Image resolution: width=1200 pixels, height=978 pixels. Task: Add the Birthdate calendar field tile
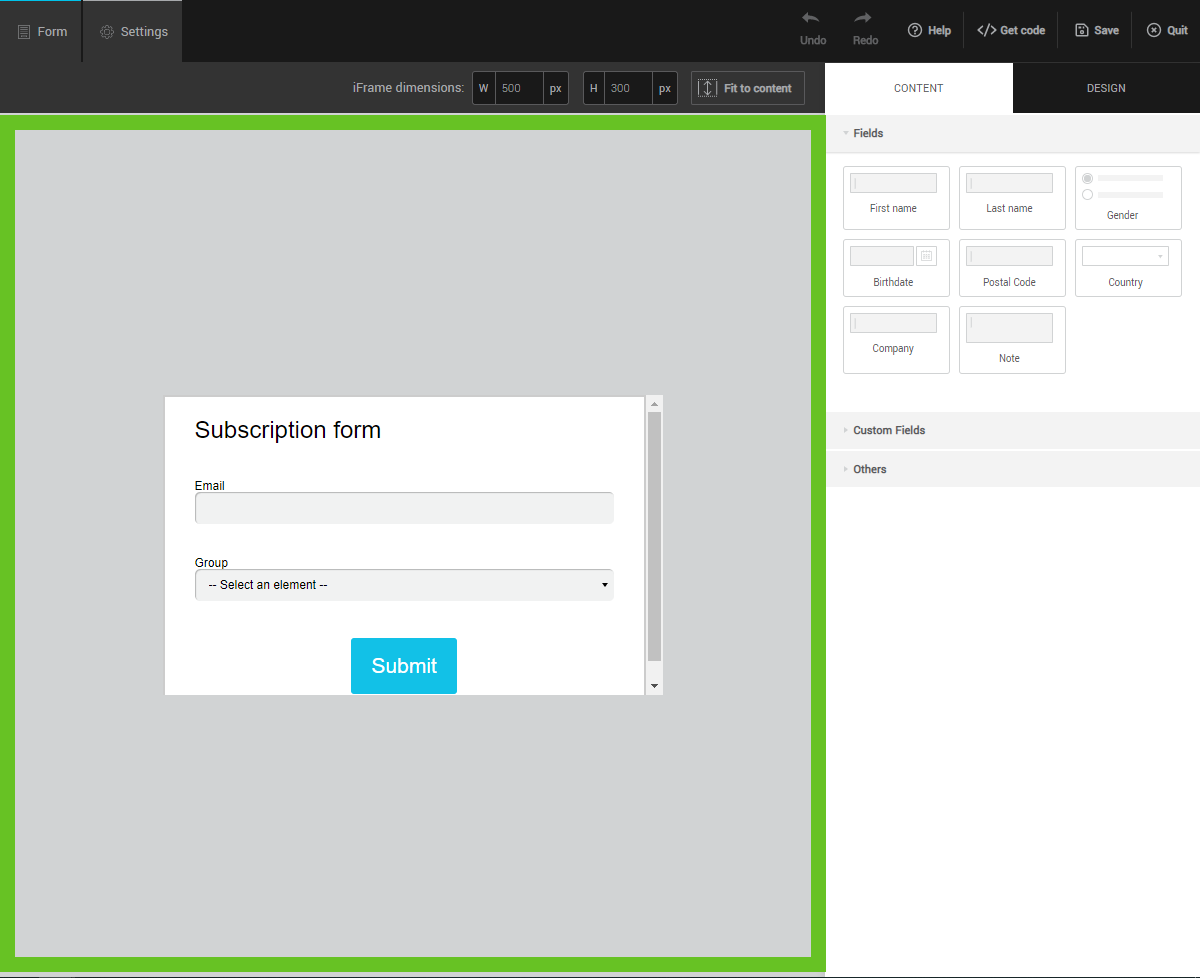point(895,267)
